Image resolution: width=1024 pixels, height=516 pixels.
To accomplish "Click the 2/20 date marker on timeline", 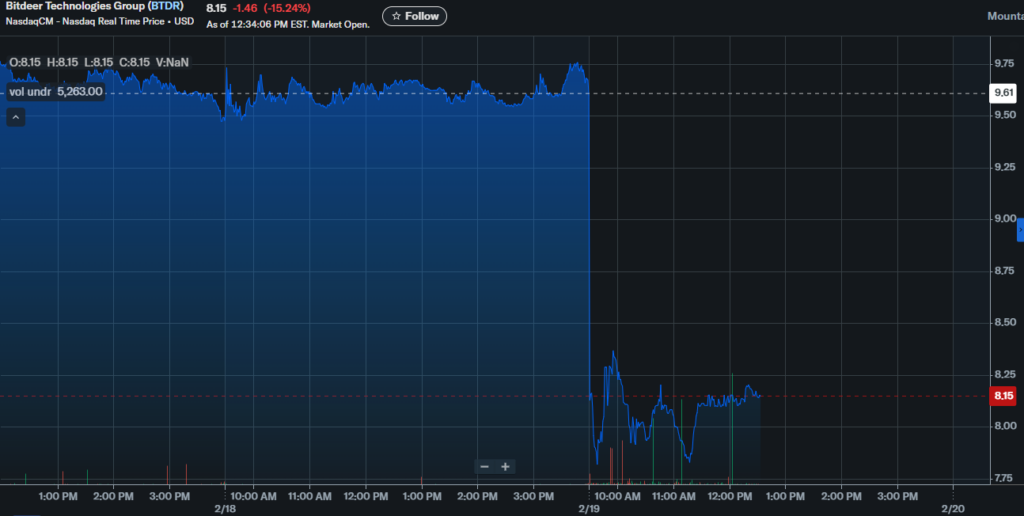I will [953, 508].
